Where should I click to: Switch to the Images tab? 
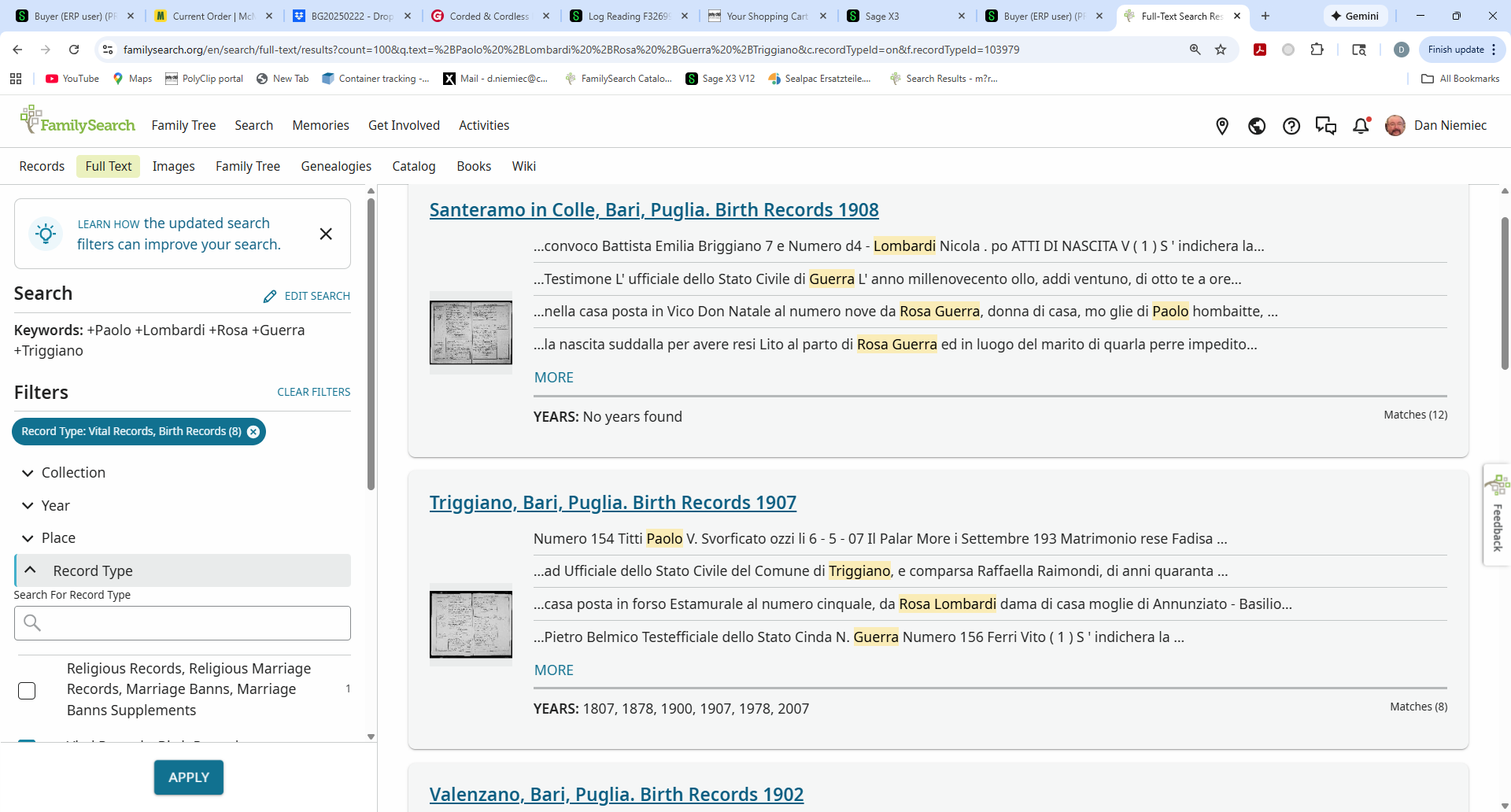click(173, 166)
